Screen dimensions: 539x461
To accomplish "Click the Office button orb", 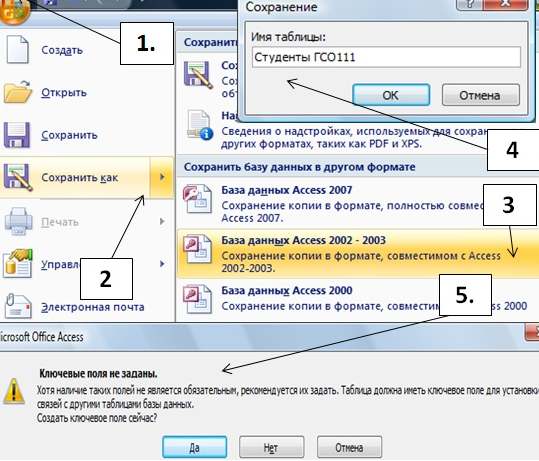I will point(14,11).
